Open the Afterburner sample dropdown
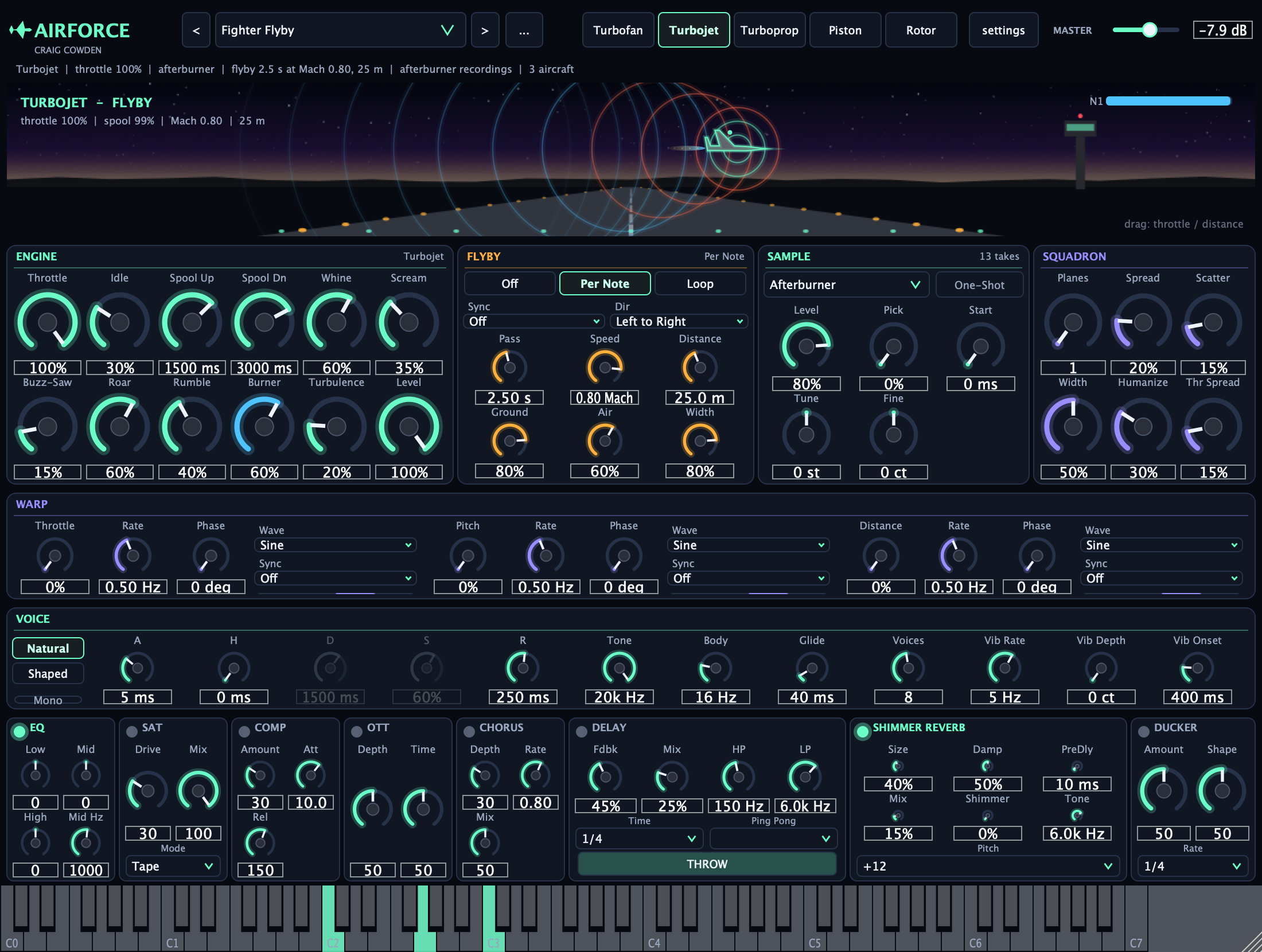Screen dimensions: 1262x952 (846, 285)
